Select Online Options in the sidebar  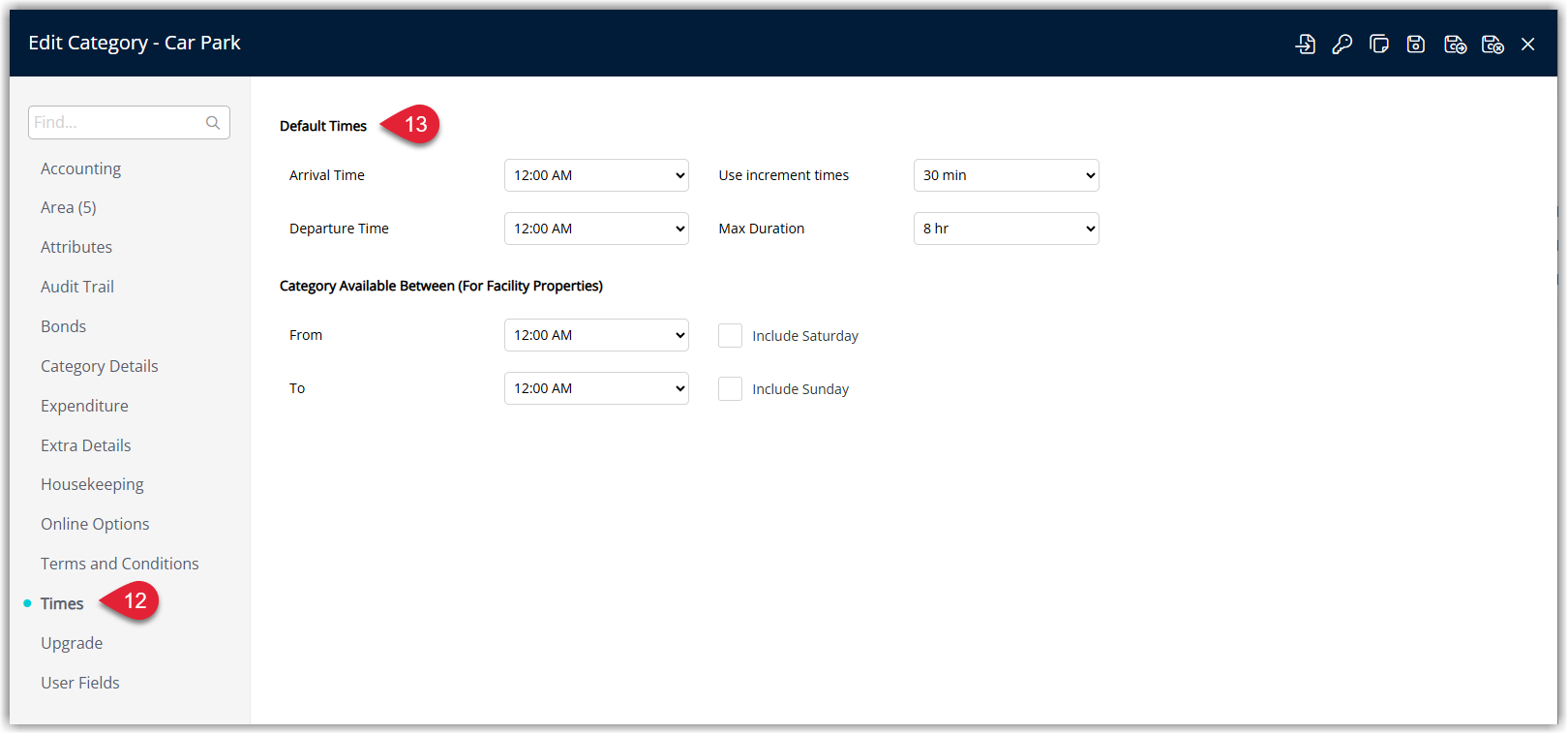pos(95,524)
